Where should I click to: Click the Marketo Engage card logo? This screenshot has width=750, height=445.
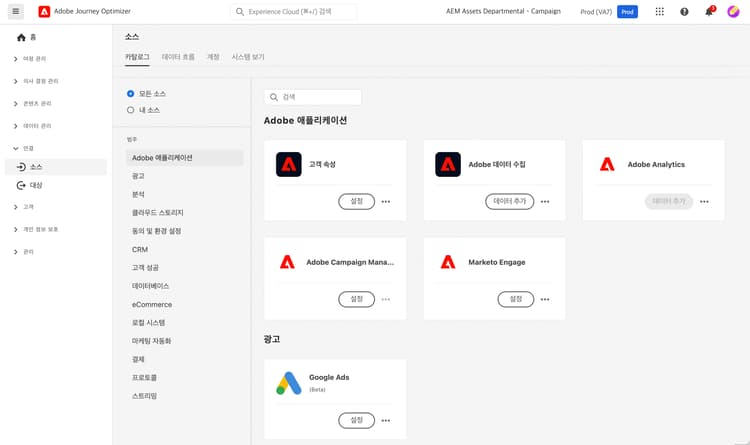pyautogui.click(x=448, y=262)
